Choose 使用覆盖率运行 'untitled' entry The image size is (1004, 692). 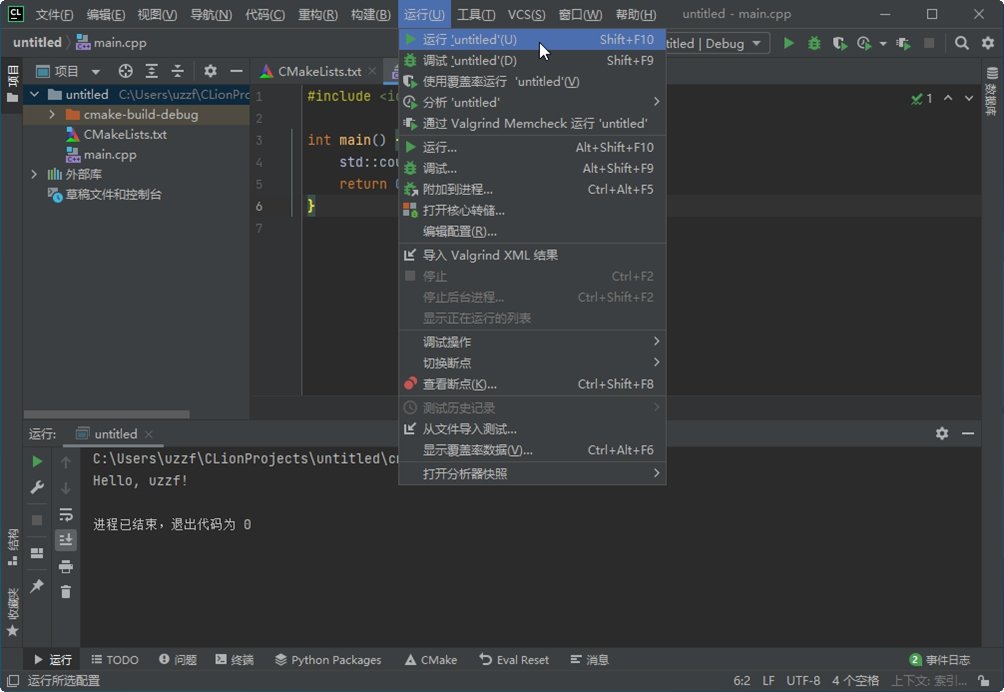(531, 82)
